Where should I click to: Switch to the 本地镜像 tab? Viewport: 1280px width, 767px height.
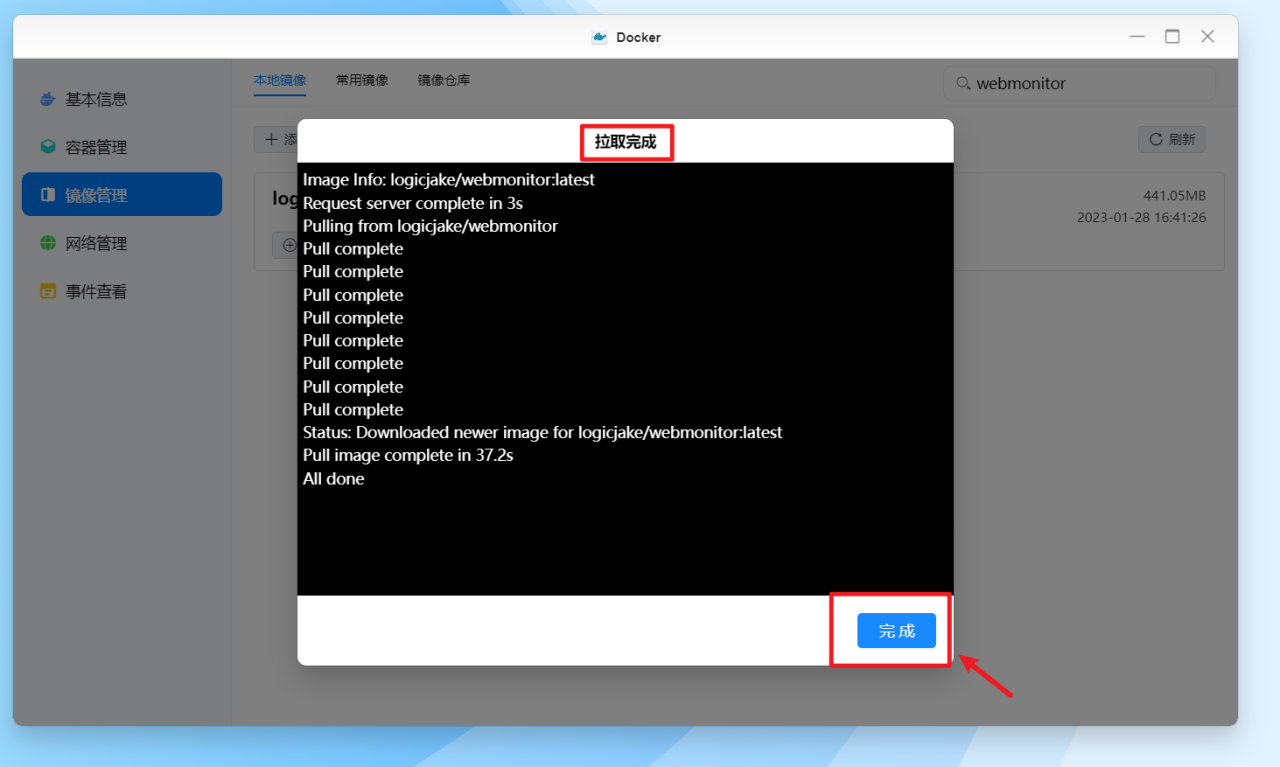pos(280,80)
